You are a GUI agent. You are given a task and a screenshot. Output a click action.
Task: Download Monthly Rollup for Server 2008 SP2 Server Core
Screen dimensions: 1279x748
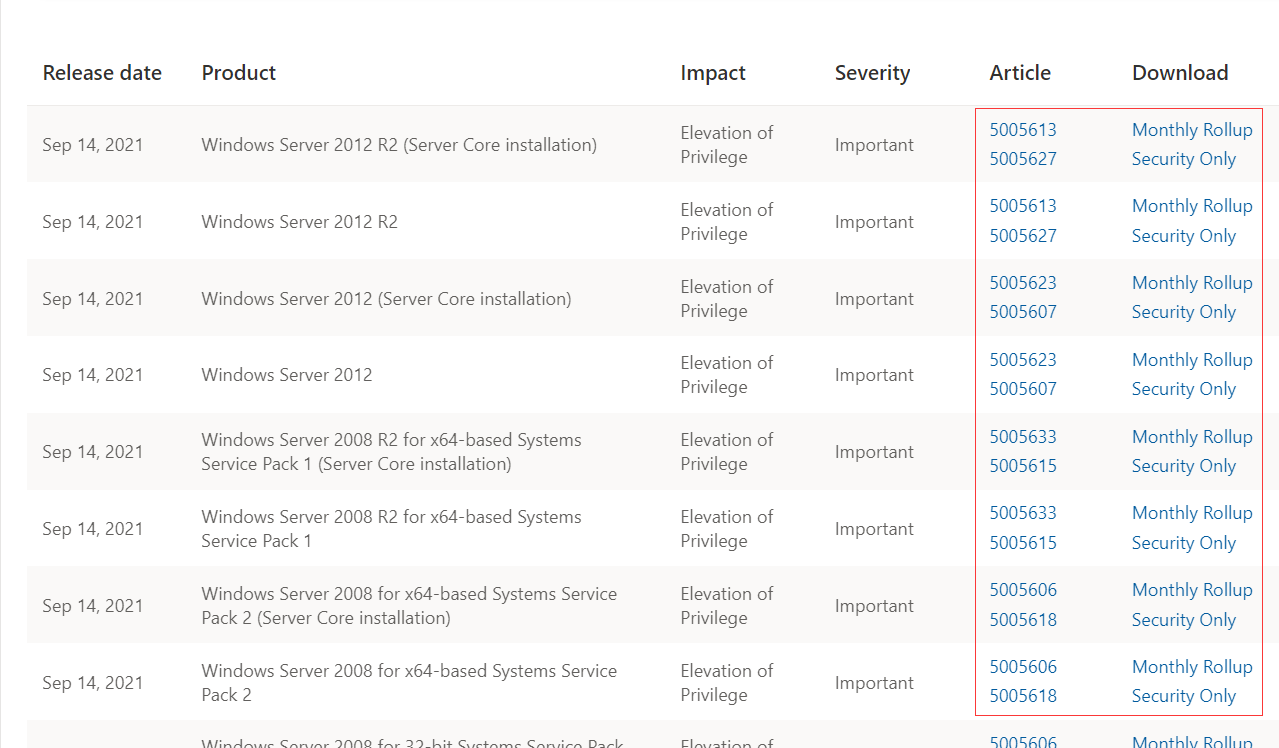(x=1192, y=590)
